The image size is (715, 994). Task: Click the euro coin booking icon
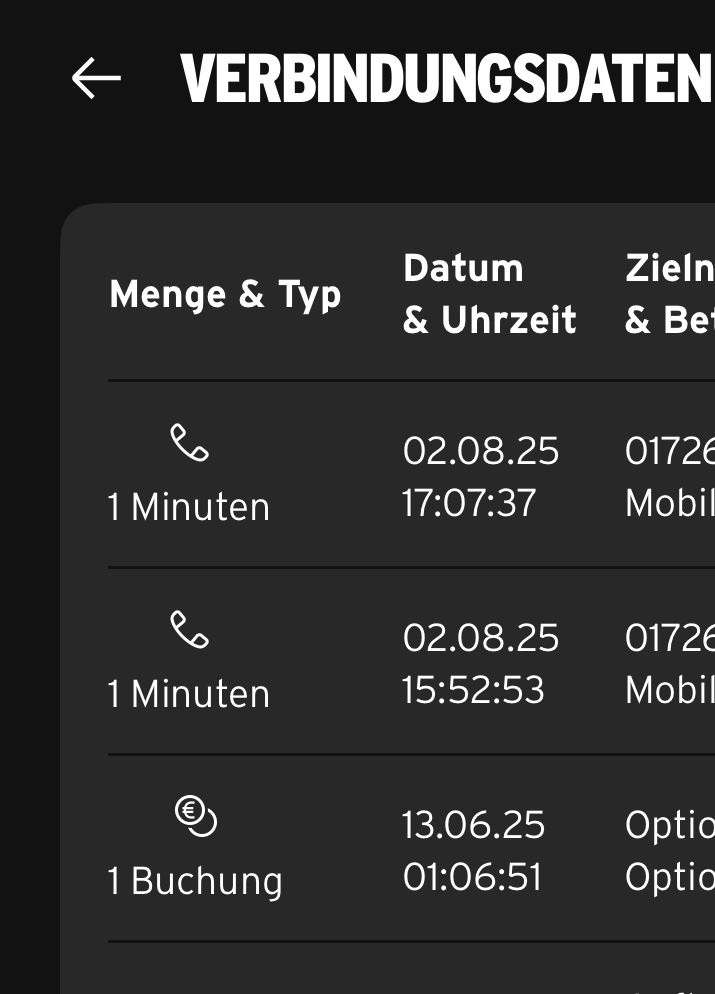196,816
